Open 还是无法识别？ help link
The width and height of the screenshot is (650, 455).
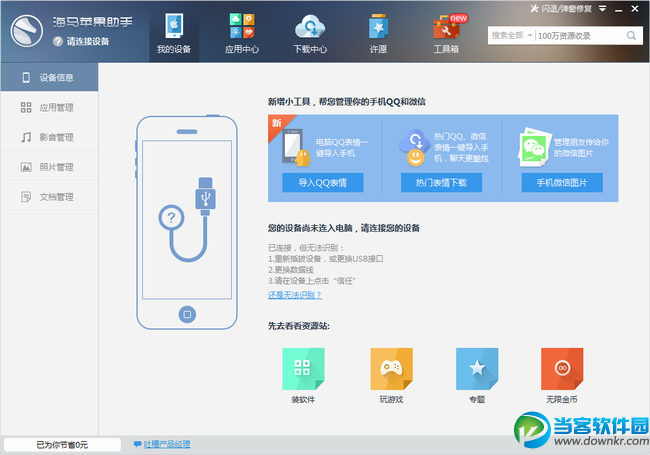[295, 295]
